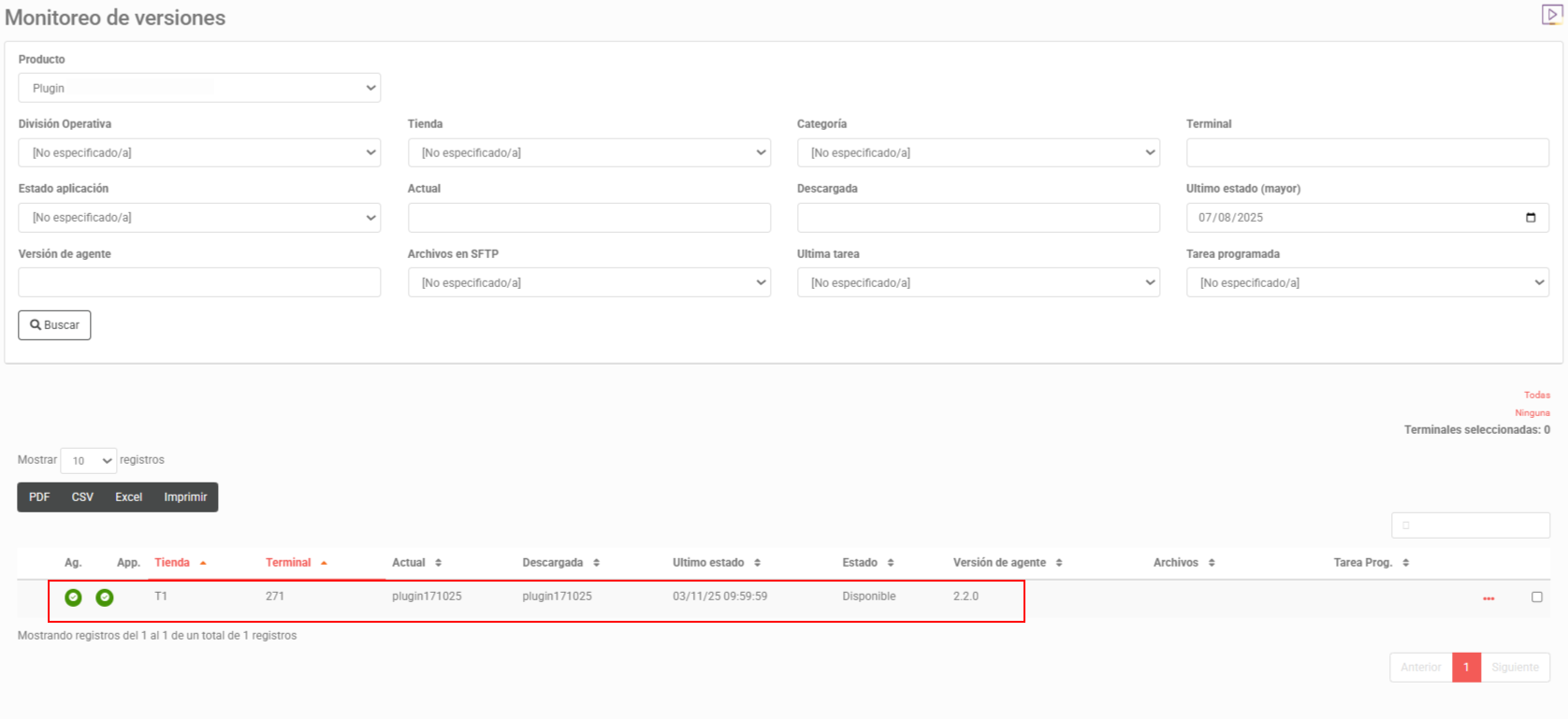Click the Terminal filter text field
This screenshot has width=1568, height=719.
pos(1367,152)
